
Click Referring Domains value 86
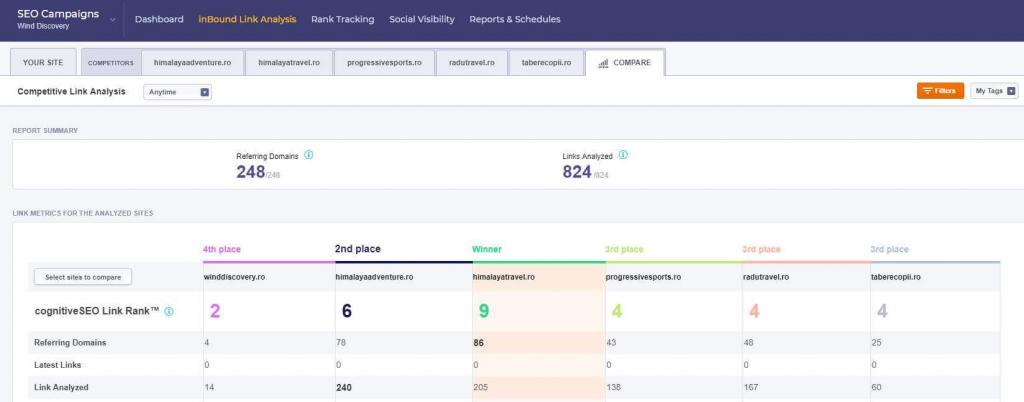[478, 343]
